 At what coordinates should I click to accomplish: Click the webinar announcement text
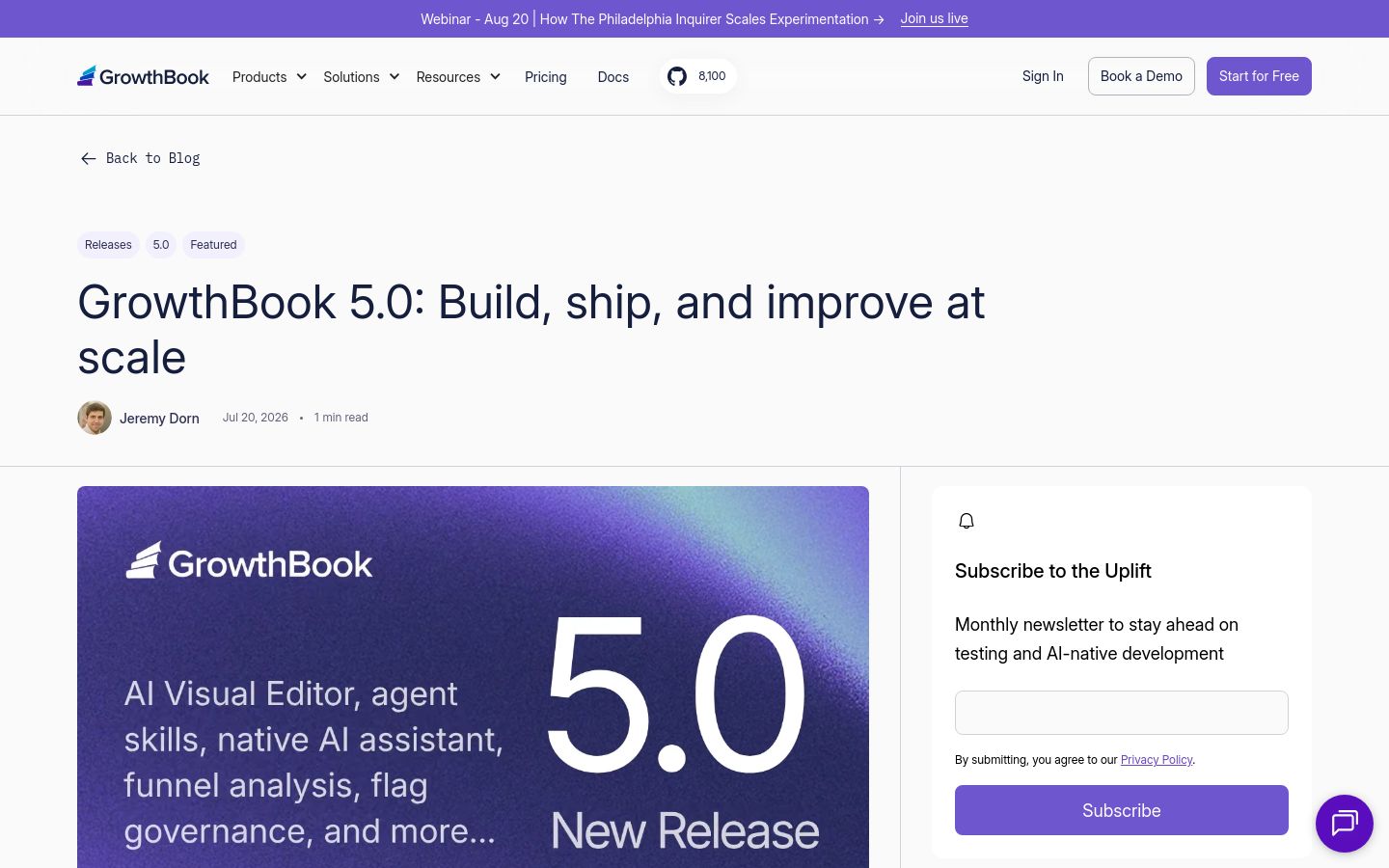652,19
